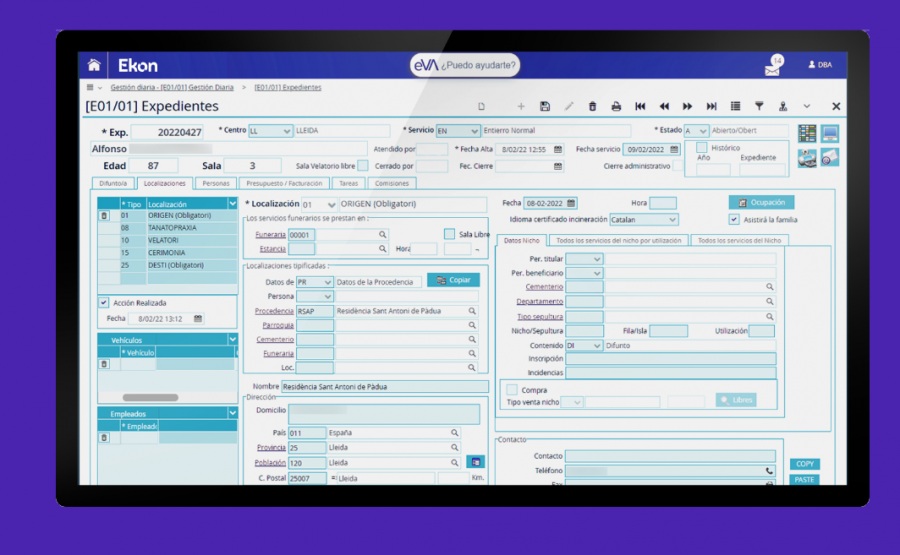This screenshot has height=555, width=900.
Task: Toggle the Compra checkbox
Action: 512,390
